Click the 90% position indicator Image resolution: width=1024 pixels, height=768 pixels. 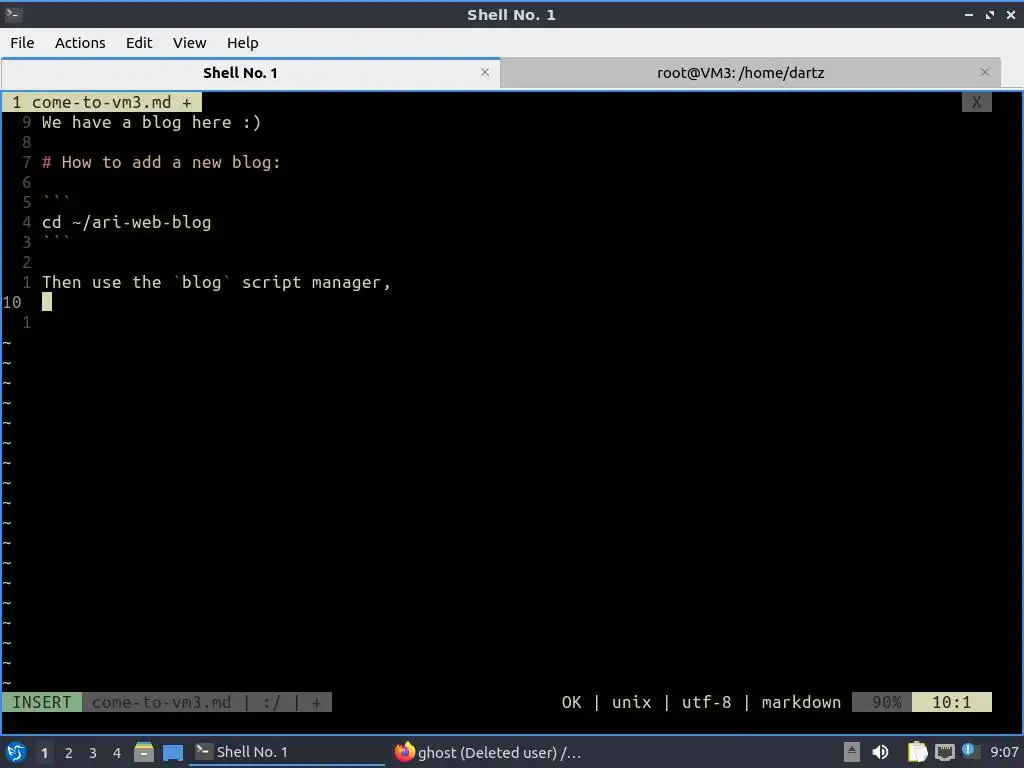point(882,702)
